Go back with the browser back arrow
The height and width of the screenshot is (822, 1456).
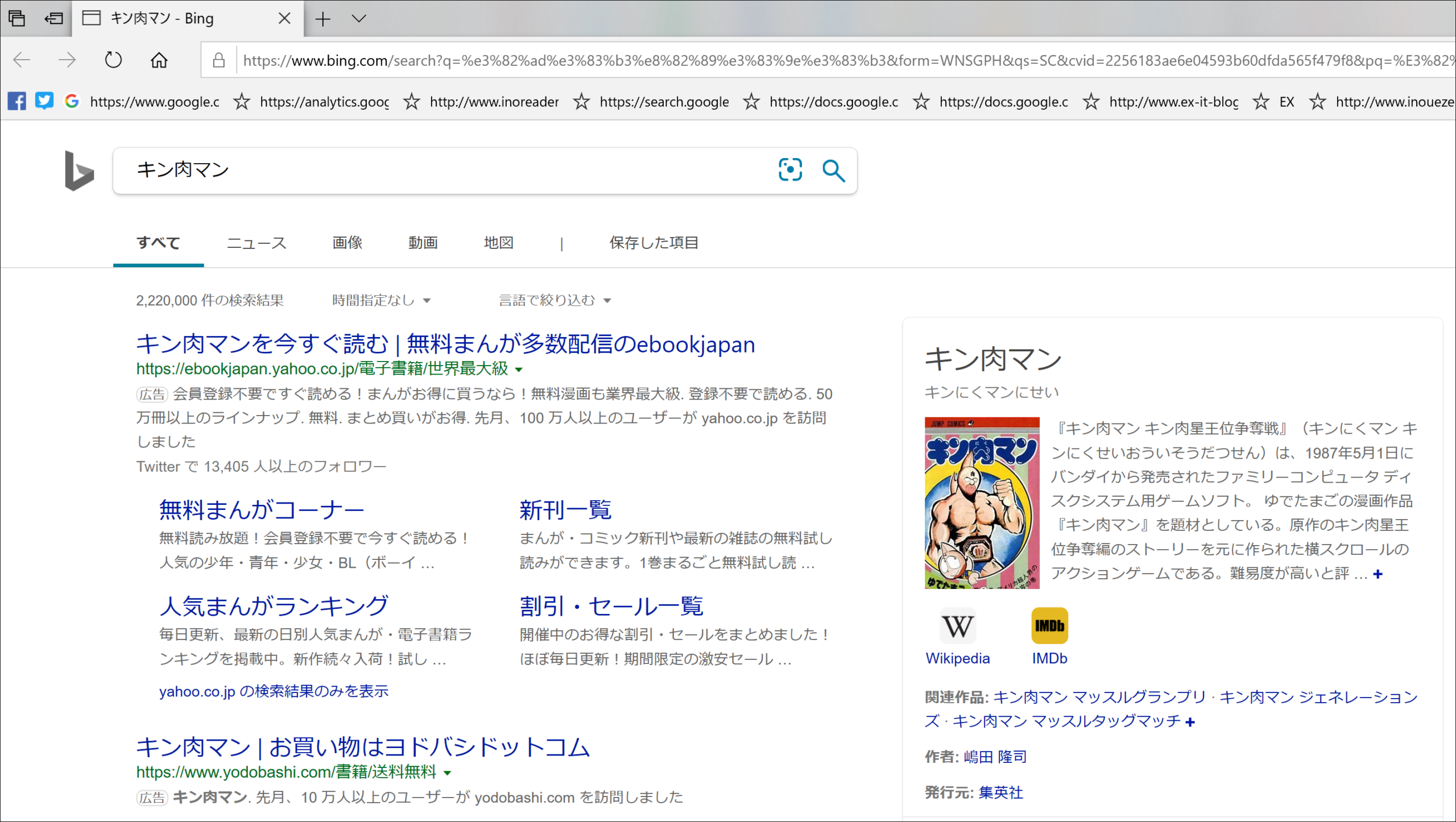22,60
